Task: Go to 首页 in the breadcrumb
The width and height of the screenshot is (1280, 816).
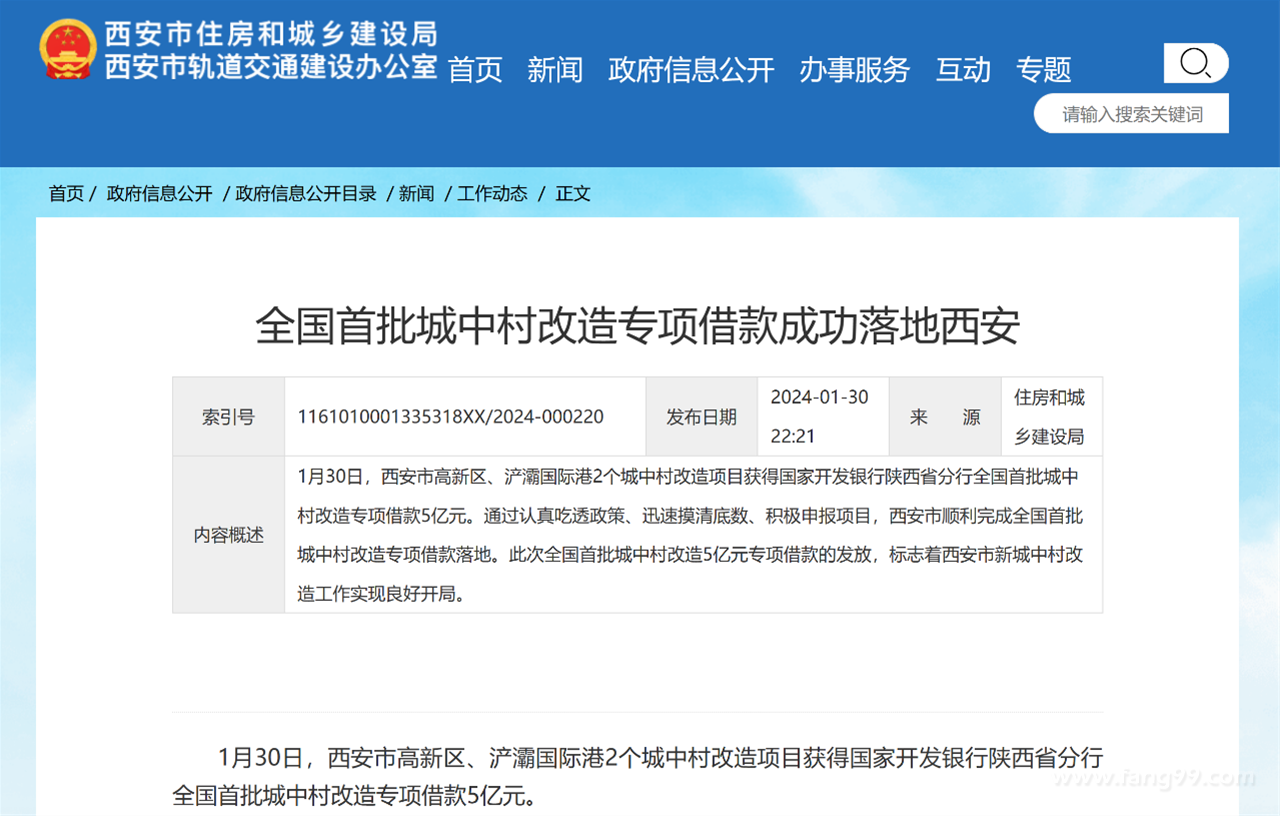Action: pyautogui.click(x=66, y=194)
